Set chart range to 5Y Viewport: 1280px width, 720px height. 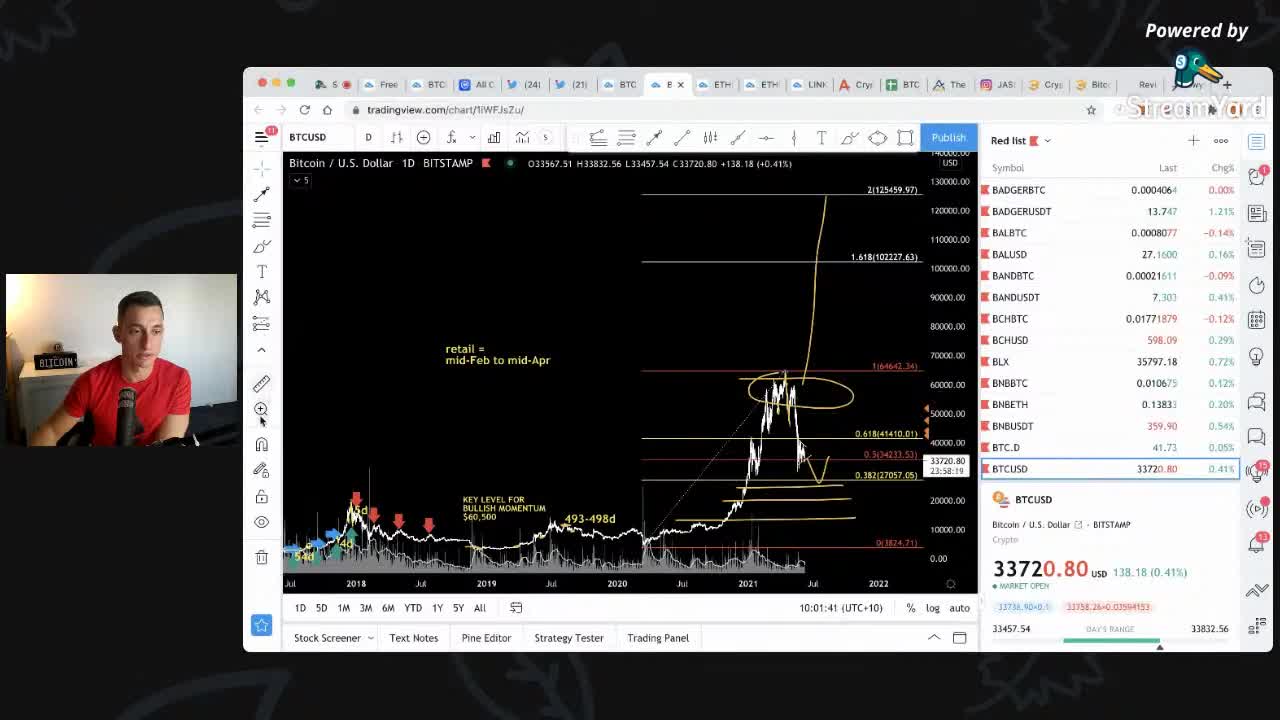[x=458, y=608]
